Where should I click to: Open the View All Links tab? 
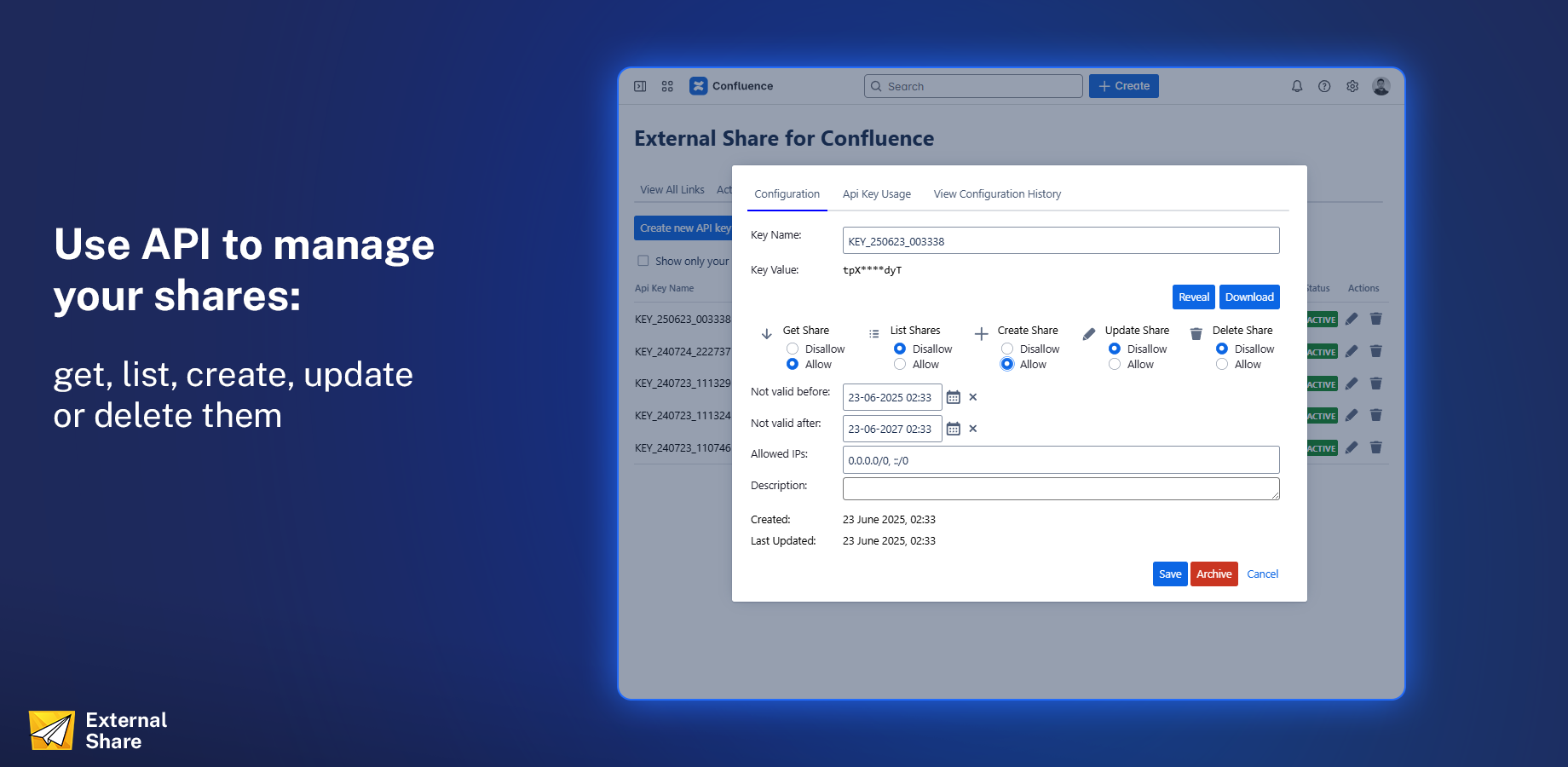[x=672, y=190]
